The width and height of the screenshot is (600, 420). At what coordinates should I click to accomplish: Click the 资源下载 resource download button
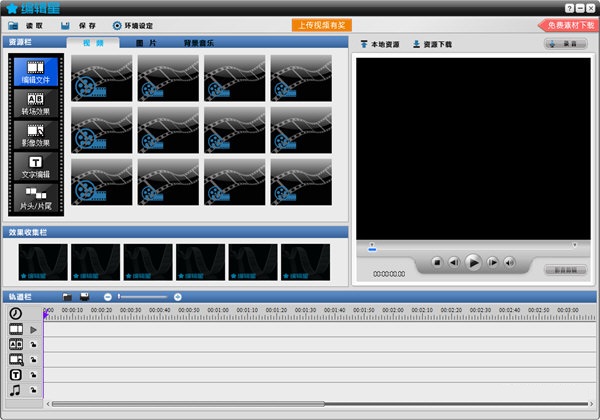coord(432,44)
